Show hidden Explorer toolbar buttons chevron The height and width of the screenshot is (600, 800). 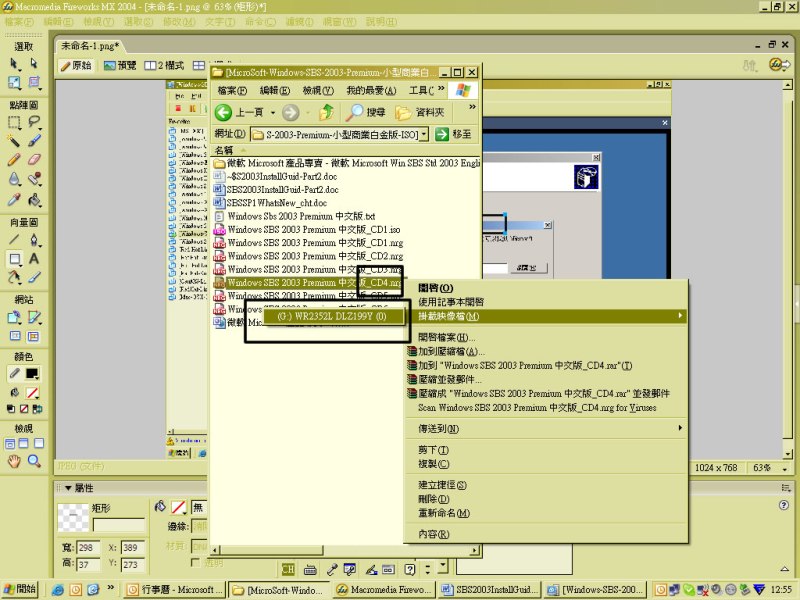[x=472, y=107]
